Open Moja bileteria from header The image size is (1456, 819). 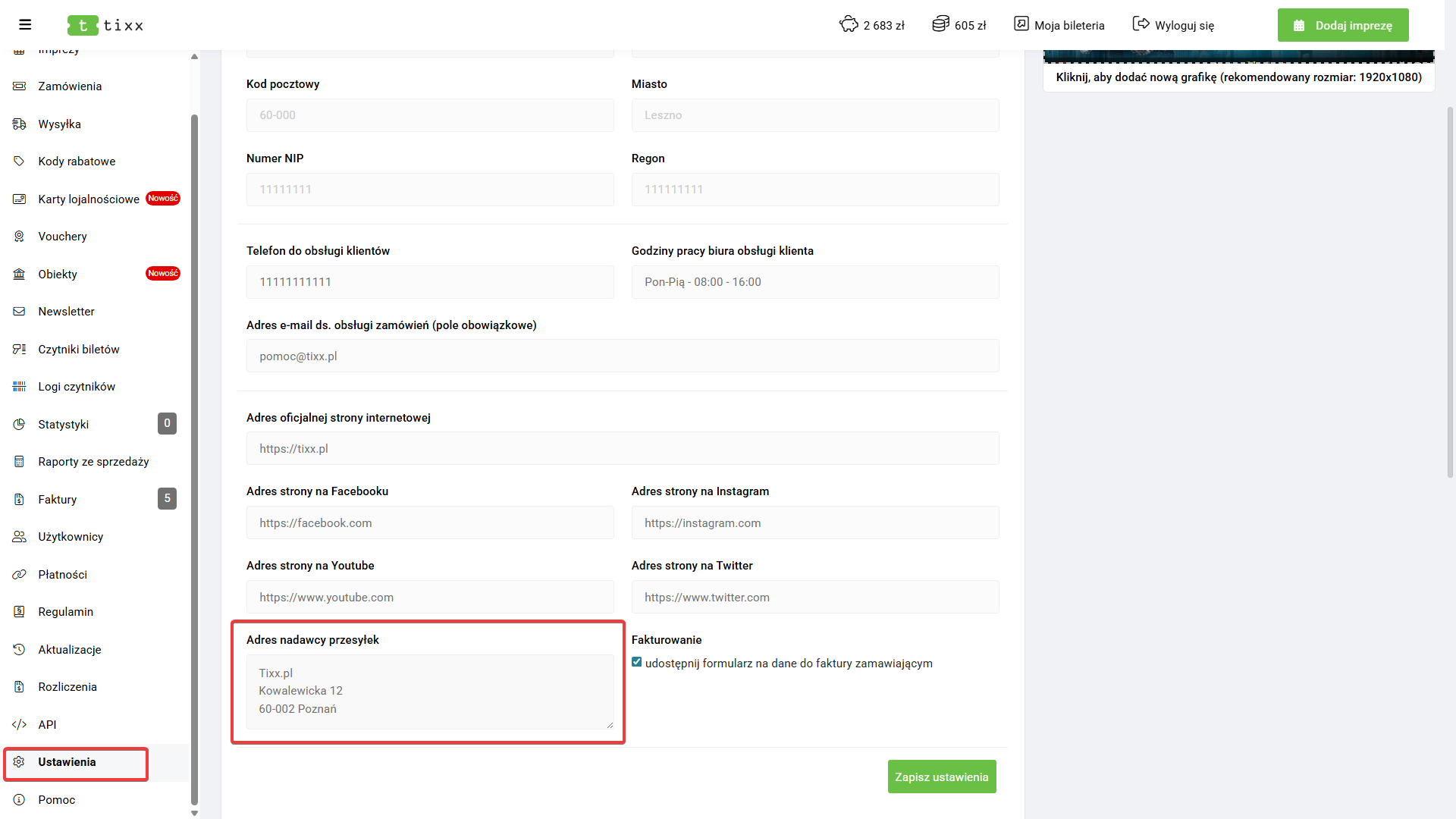coord(1059,25)
